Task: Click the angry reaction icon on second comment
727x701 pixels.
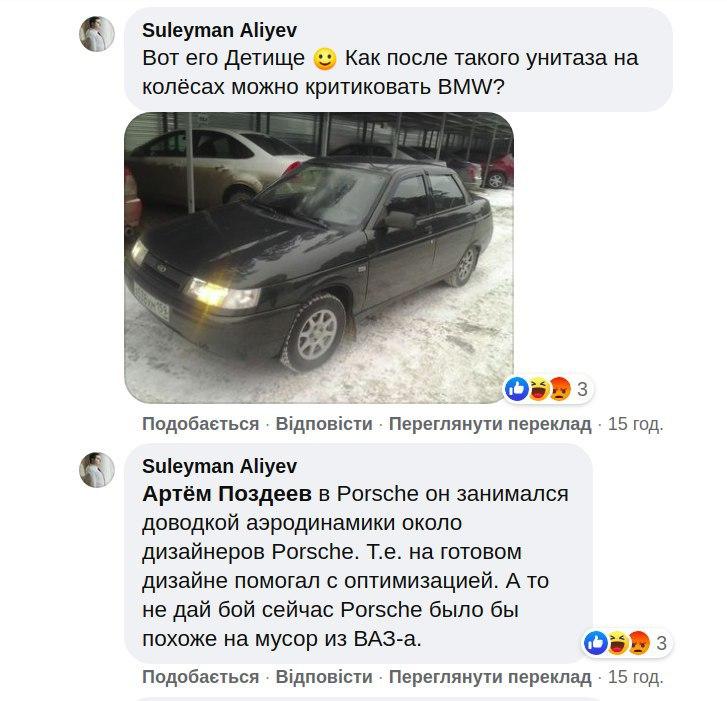Action: point(638,643)
